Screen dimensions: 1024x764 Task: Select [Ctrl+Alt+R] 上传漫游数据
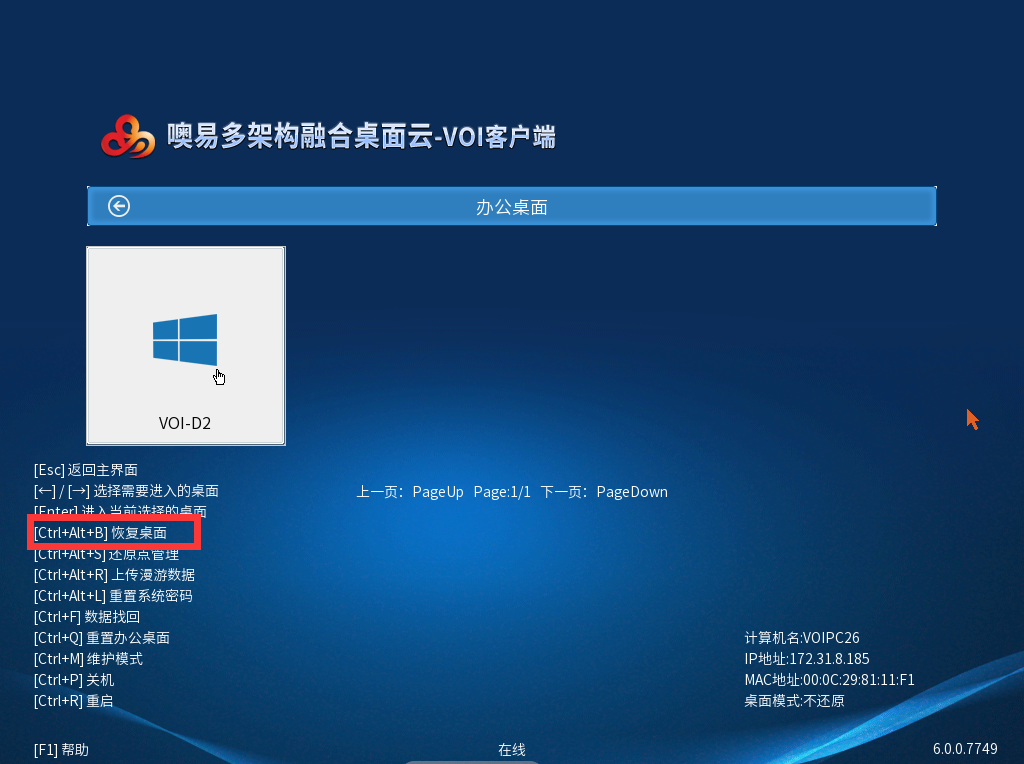click(114, 575)
